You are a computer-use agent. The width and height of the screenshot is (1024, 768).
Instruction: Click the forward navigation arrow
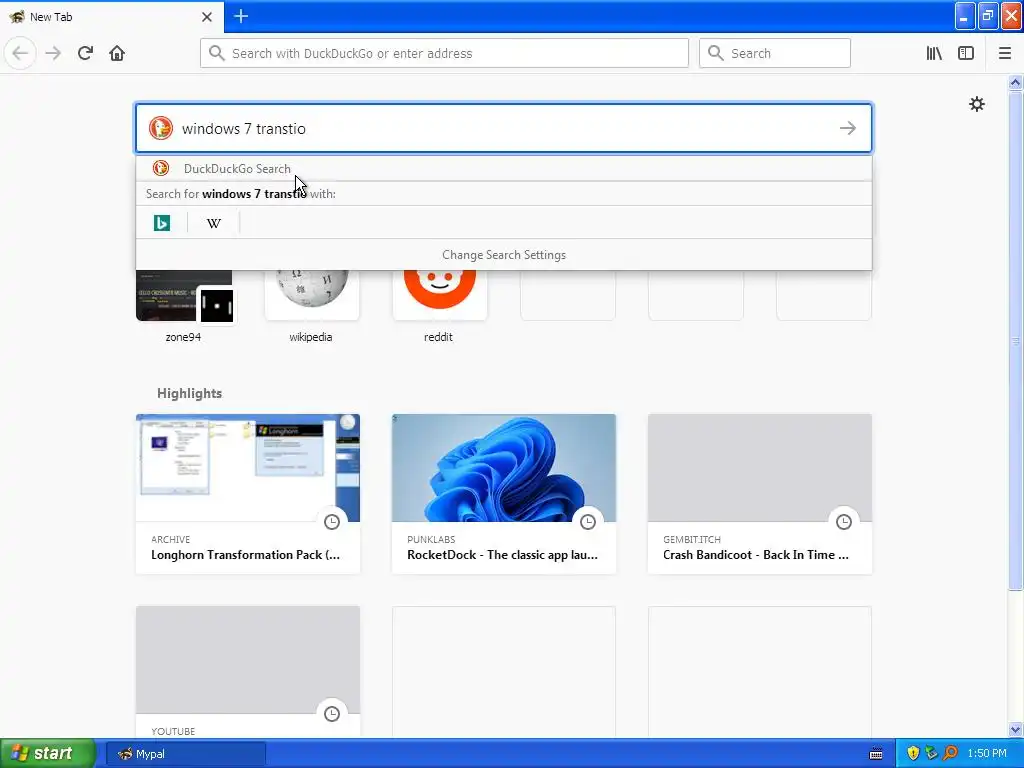pyautogui.click(x=53, y=53)
